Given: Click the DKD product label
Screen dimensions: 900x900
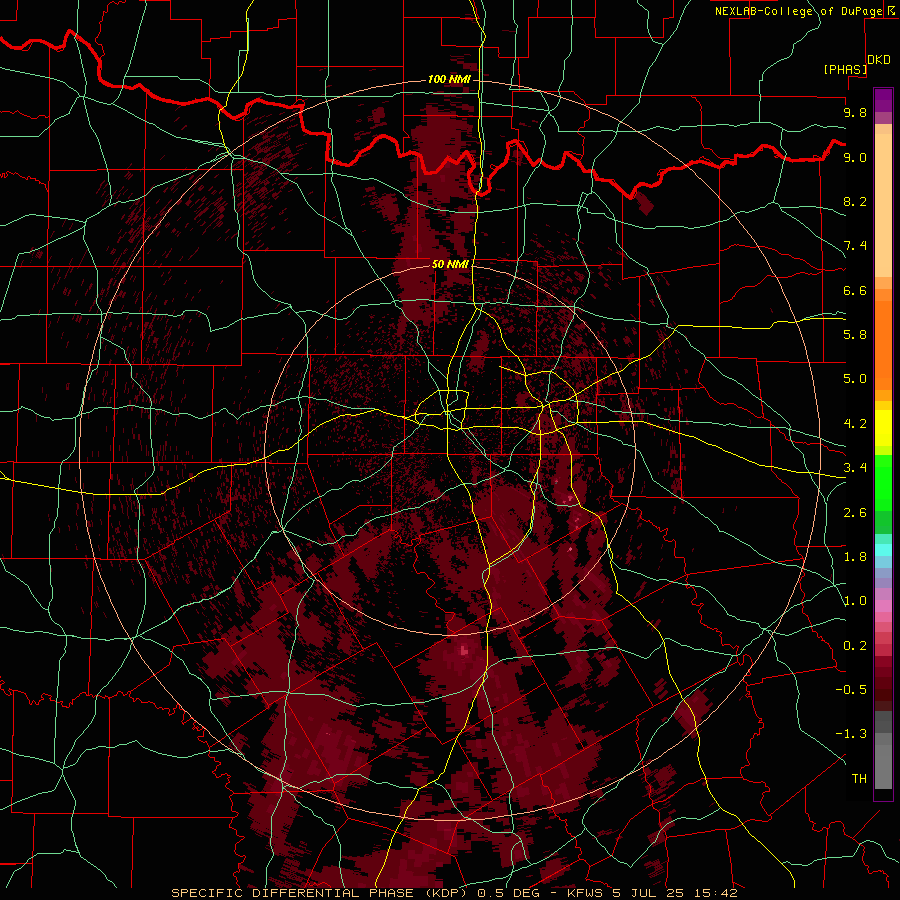Looking at the screenshot, I should tap(879, 60).
